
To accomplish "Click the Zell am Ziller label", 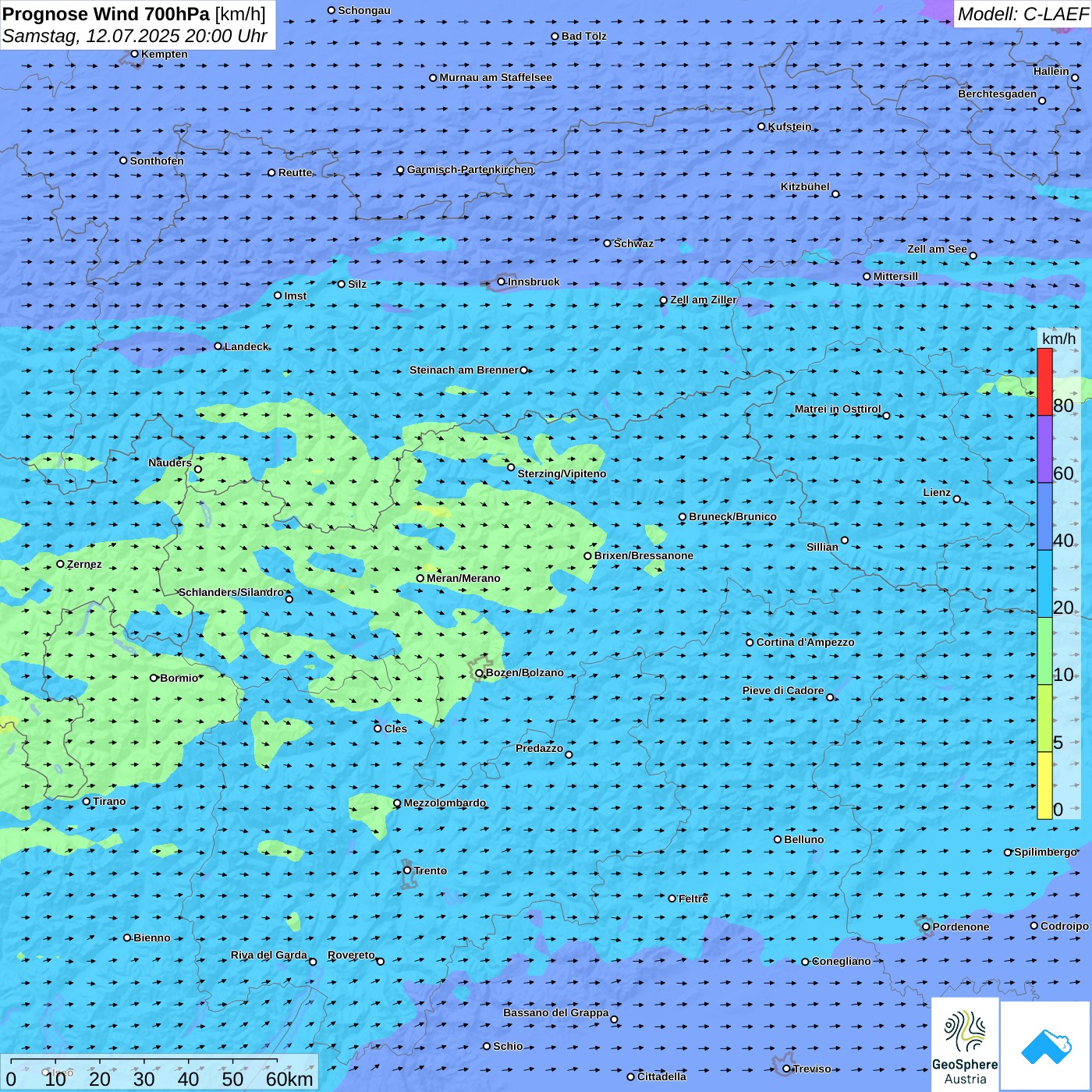I will (x=703, y=300).
